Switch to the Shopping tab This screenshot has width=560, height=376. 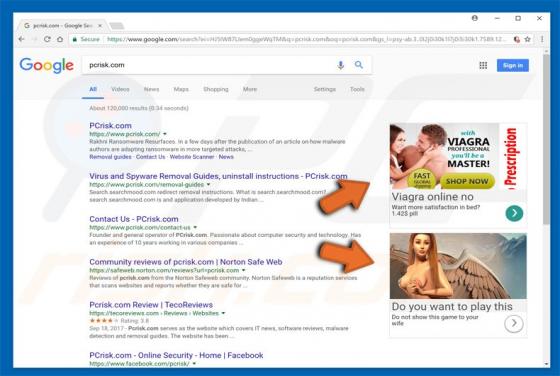[x=216, y=89]
